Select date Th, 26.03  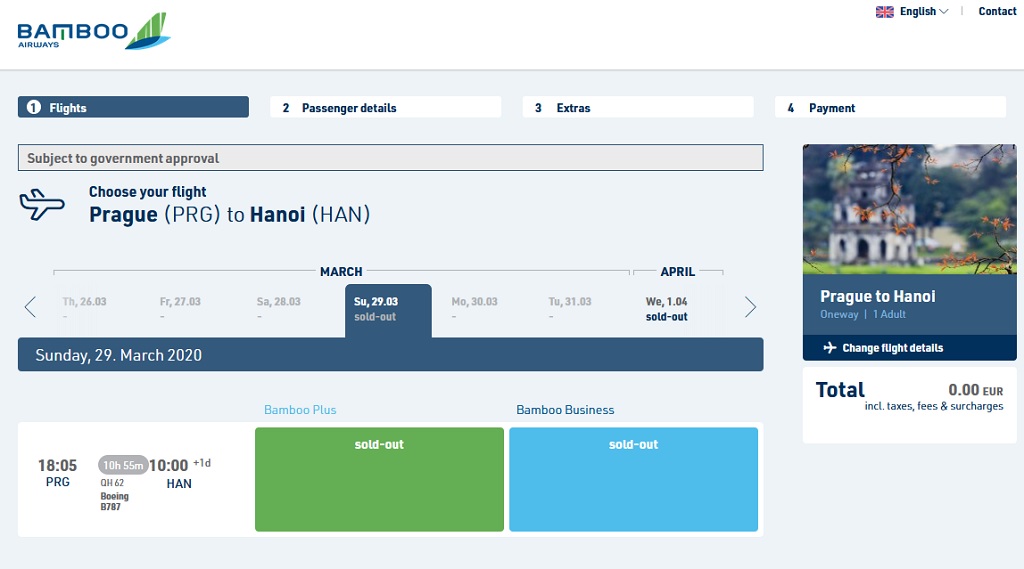tap(84, 309)
